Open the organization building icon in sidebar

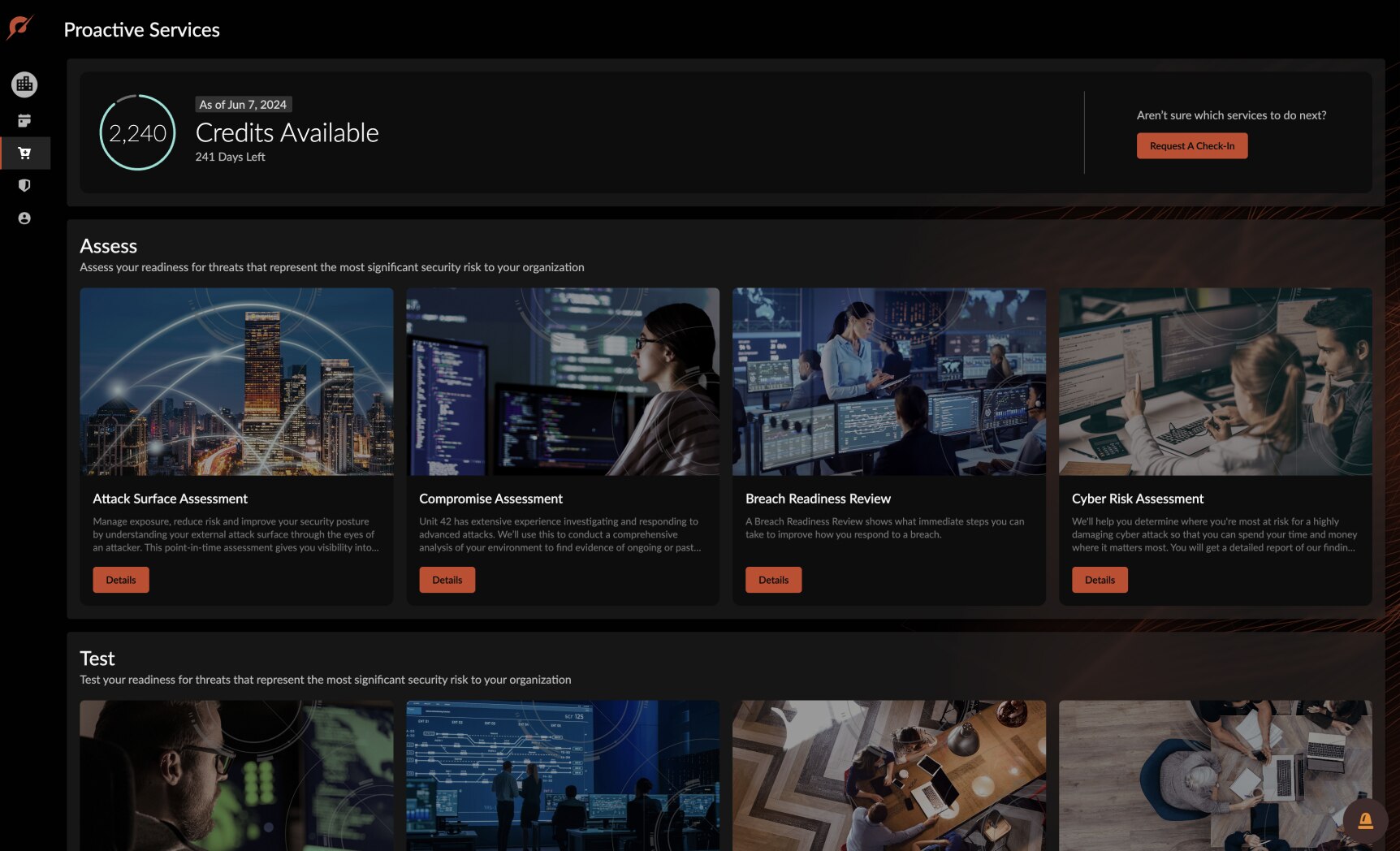[24, 84]
